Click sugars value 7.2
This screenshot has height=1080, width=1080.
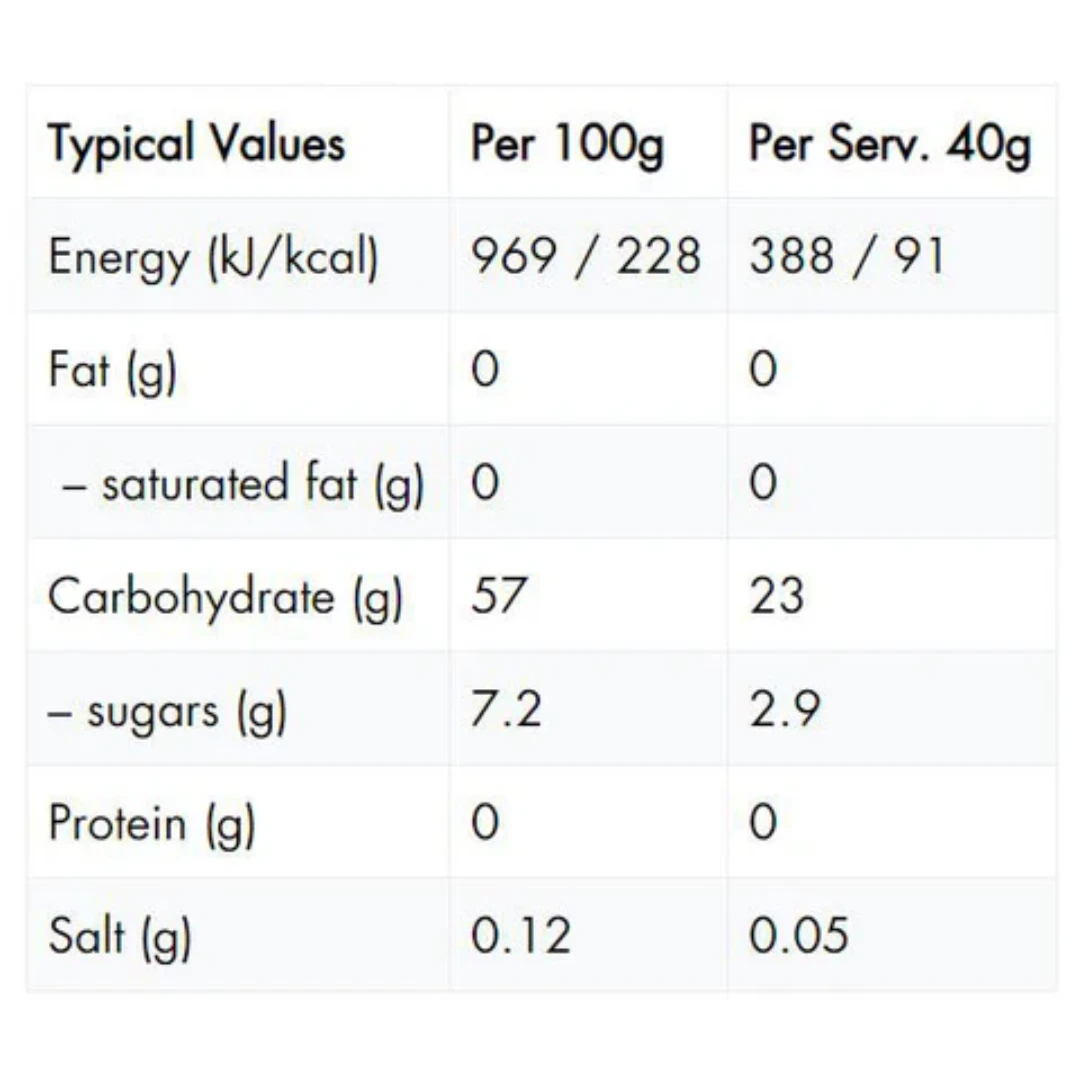coord(507,709)
